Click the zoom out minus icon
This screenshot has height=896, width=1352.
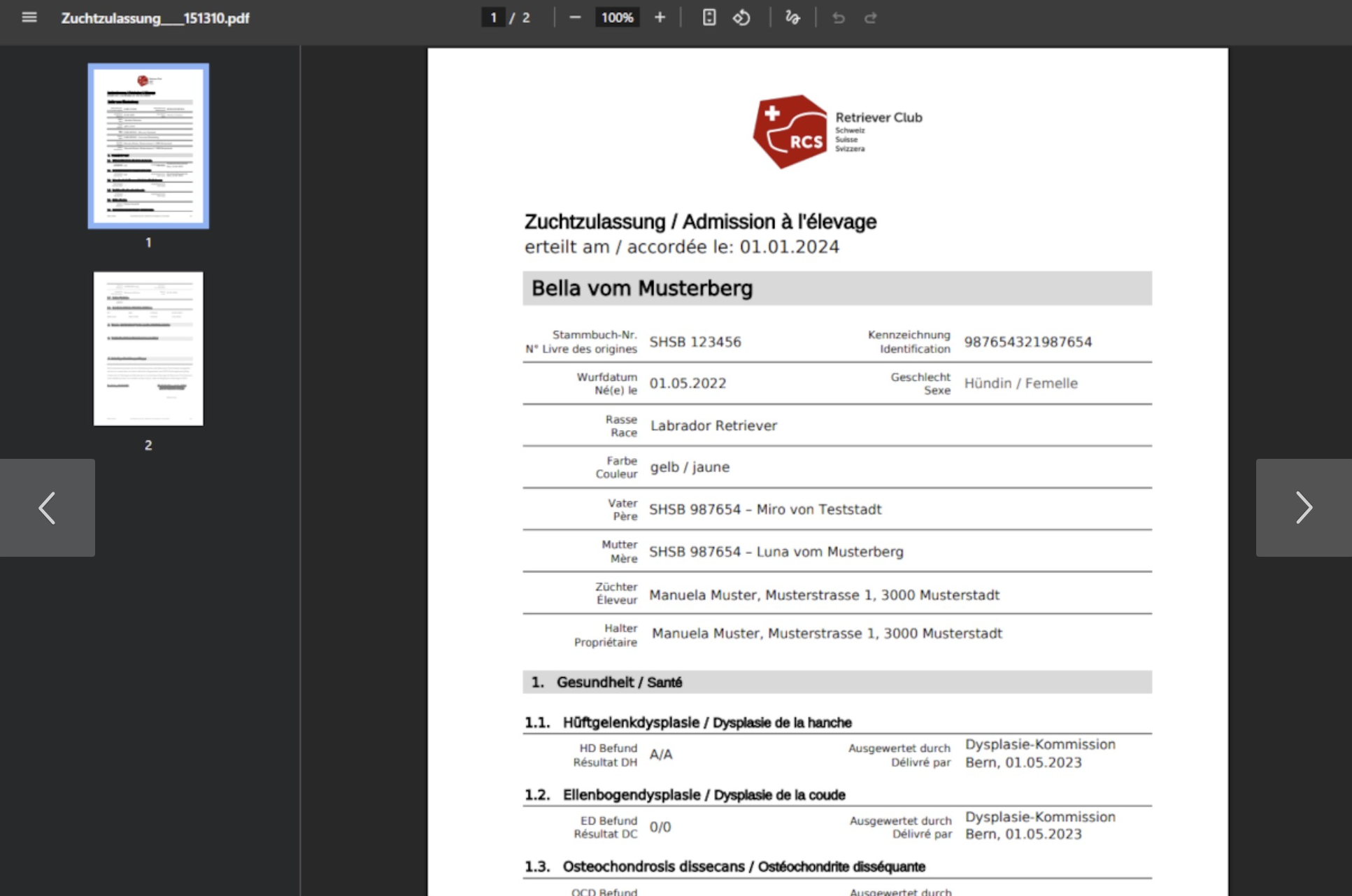[575, 17]
